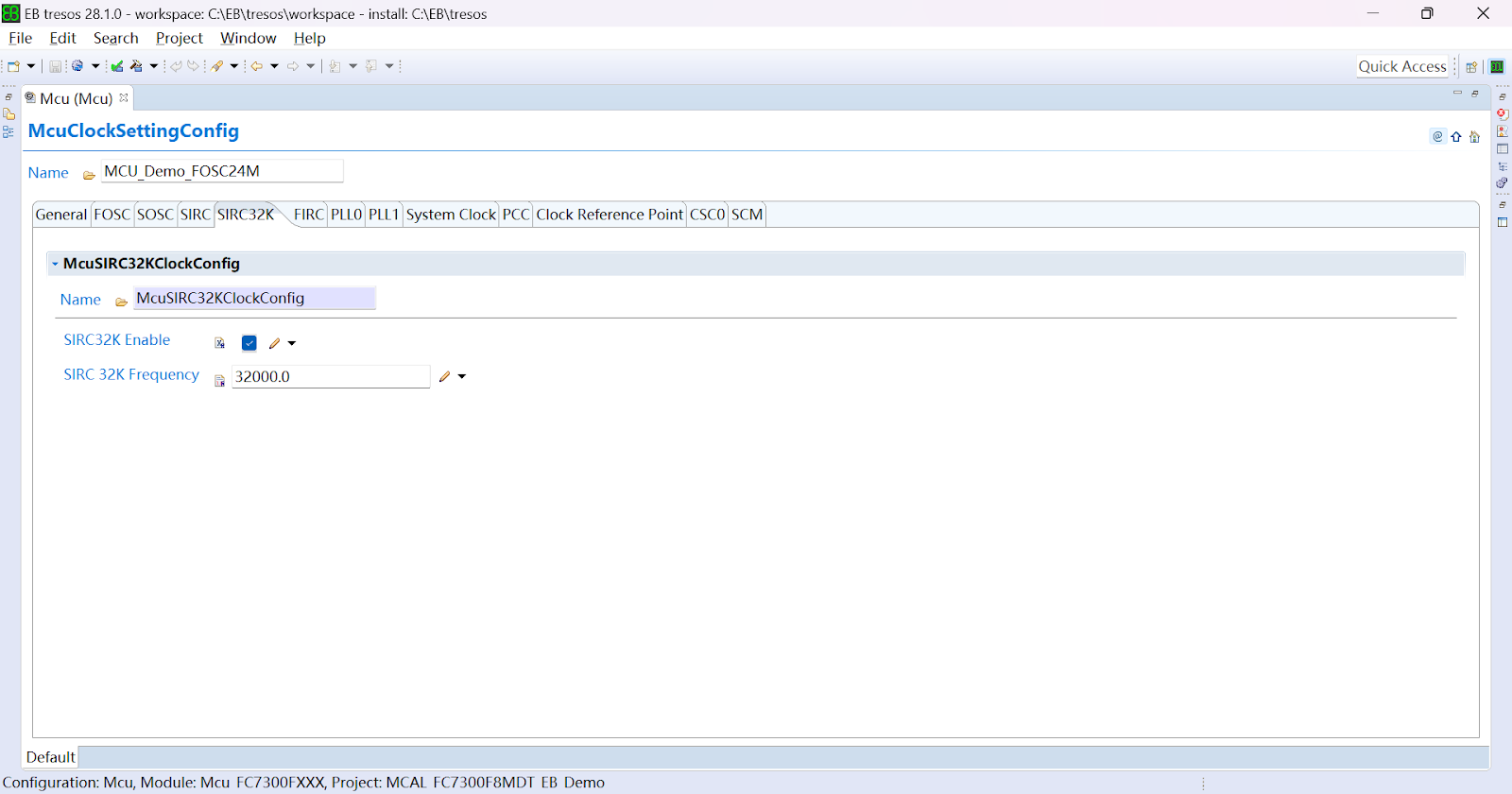Open the table Properties view icon in right sidebar
The width and height of the screenshot is (1512, 794).
tap(1503, 149)
